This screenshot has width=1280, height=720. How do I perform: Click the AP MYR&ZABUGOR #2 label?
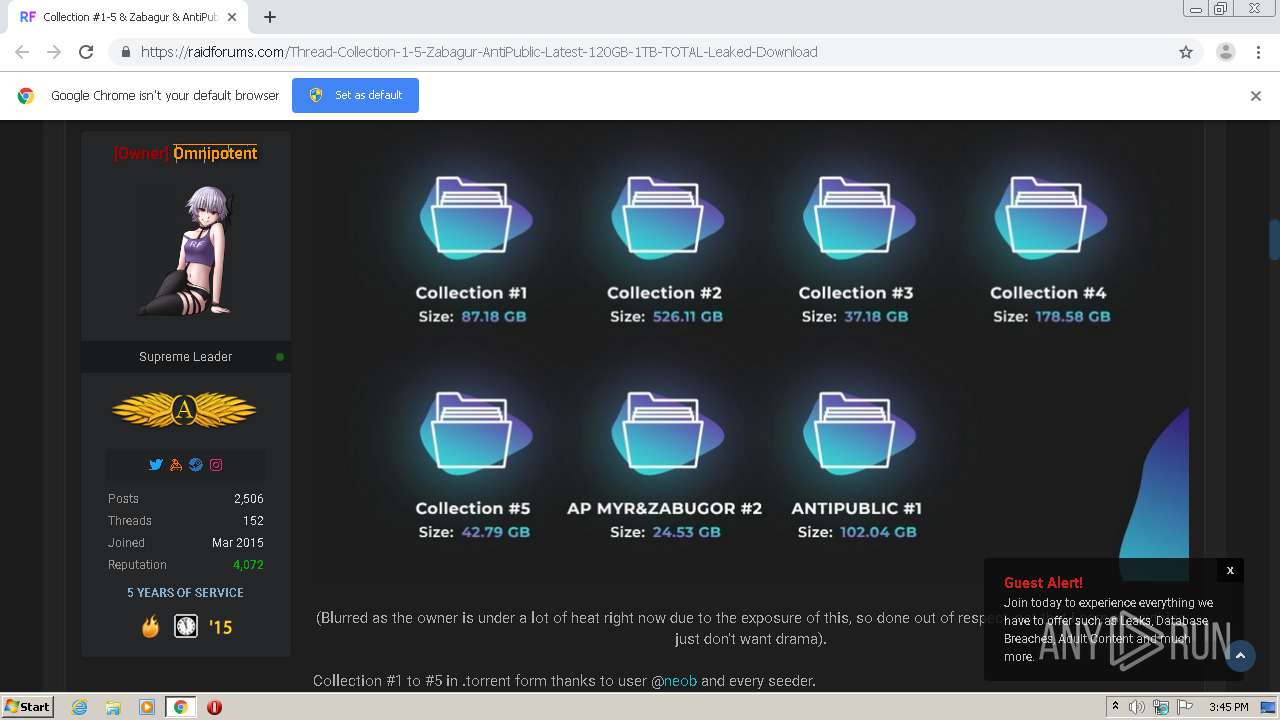[664, 508]
